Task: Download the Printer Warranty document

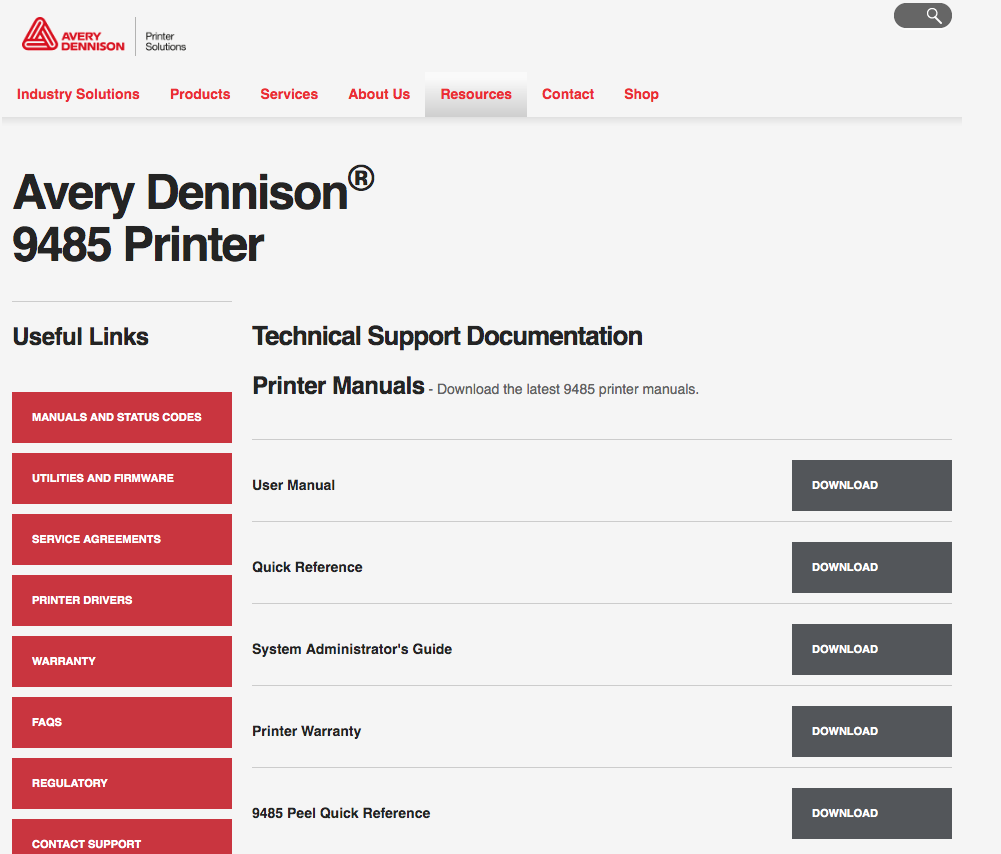Action: (871, 731)
